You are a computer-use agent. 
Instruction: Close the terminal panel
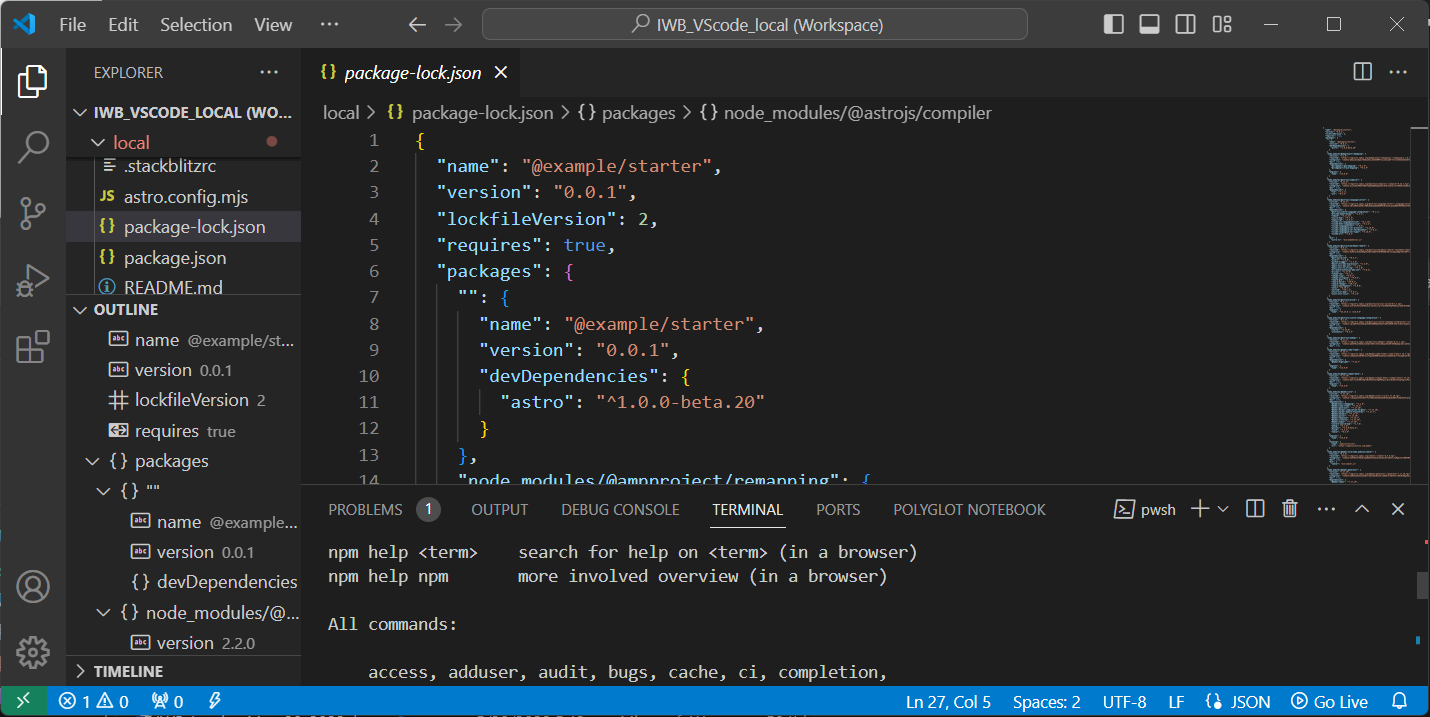[1398, 509]
